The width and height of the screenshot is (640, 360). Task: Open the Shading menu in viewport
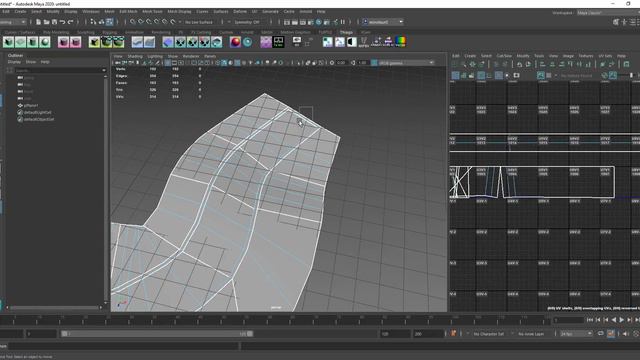coord(135,56)
